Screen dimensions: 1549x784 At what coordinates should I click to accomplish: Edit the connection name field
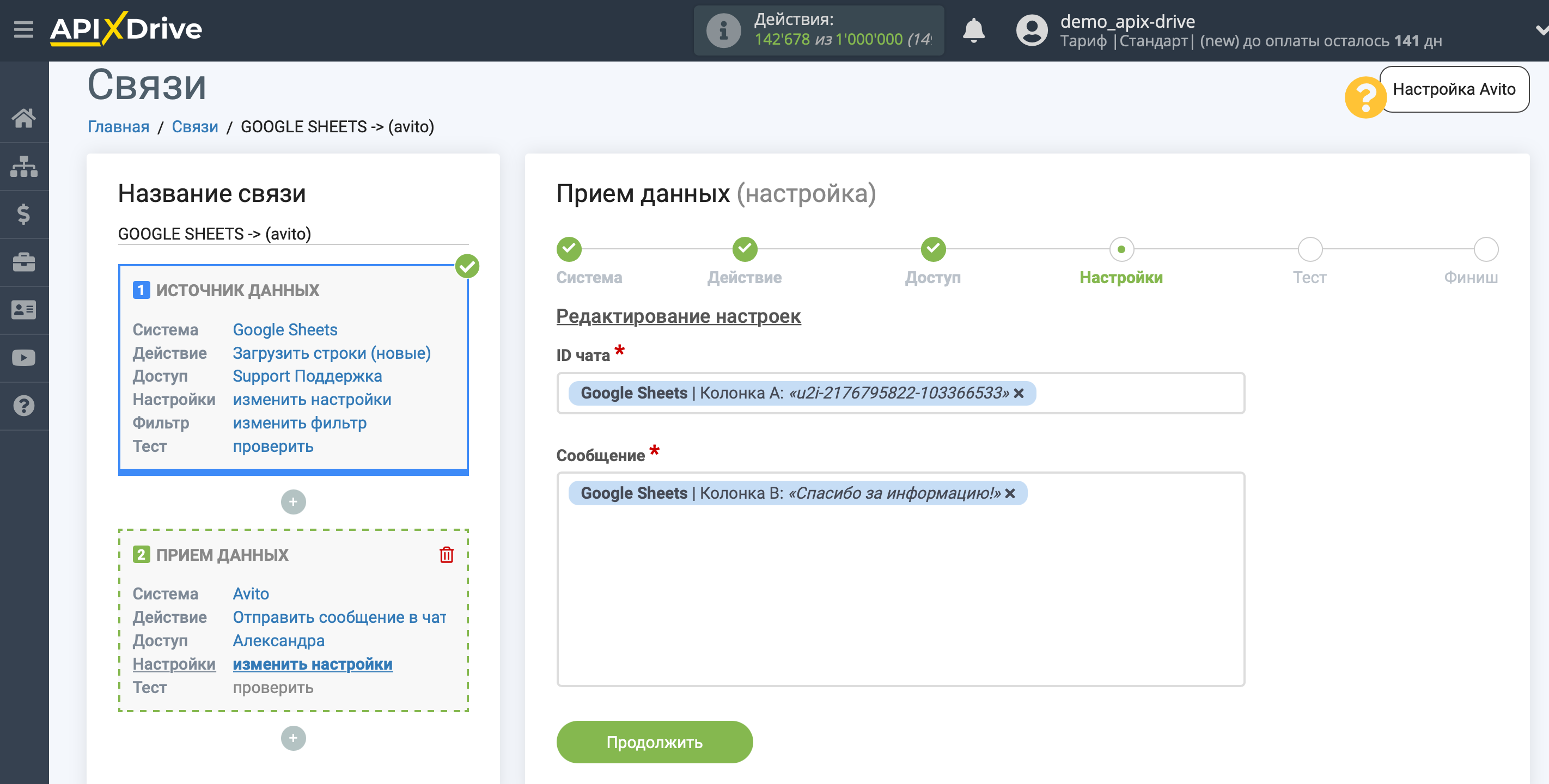coord(293,233)
